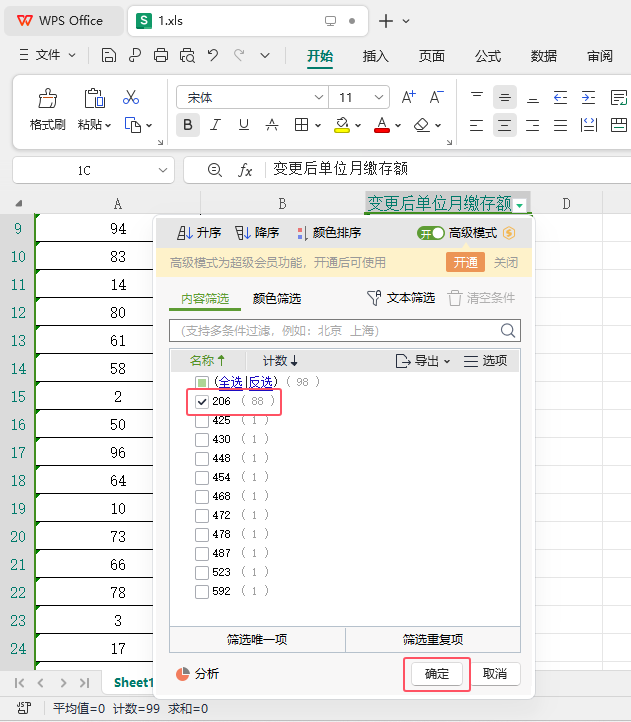The width and height of the screenshot is (631, 722).
Task: Click the 反选 link
Action: pos(261,382)
